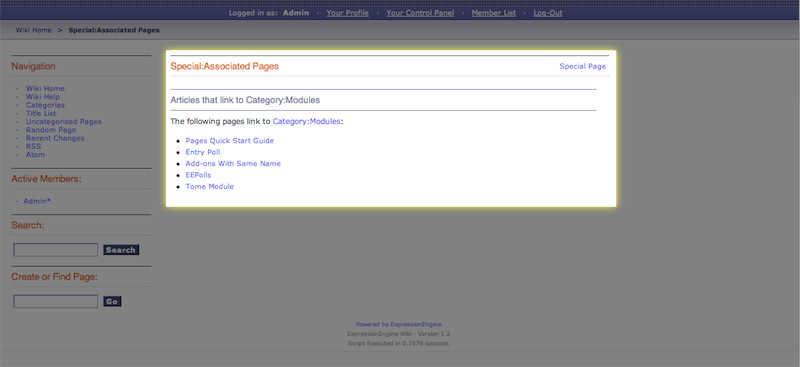The image size is (800, 367).
Task: Click the Search button
Action: pos(121,250)
